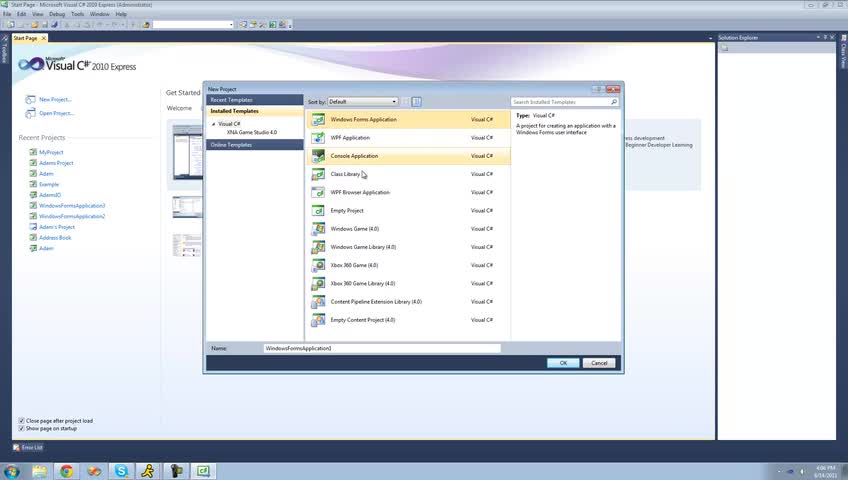
Task: Select Windows Forms Application template icon
Action: pyautogui.click(x=318, y=119)
